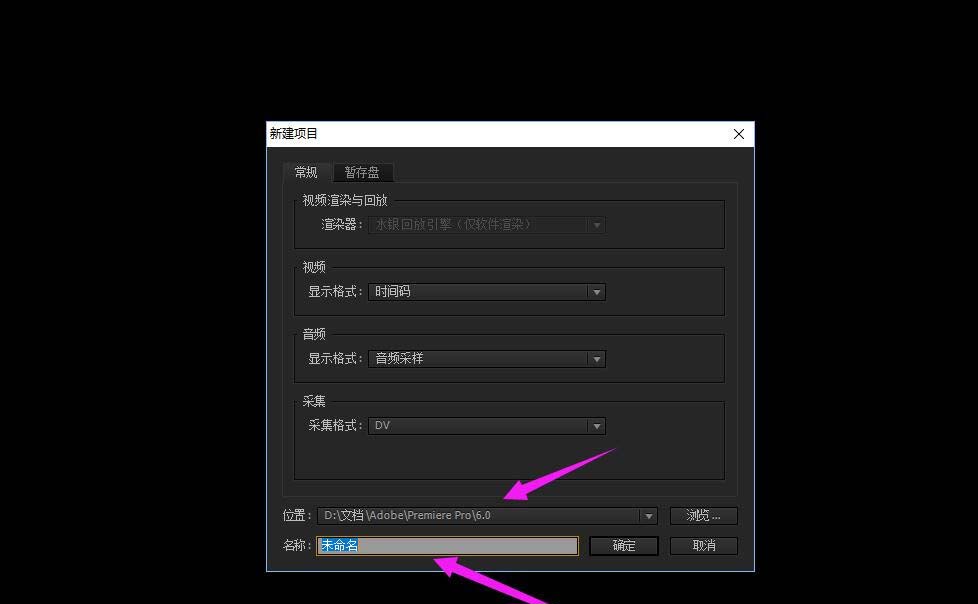The image size is (978, 604).
Task: Click the X icon to close the dialog
Action: point(738,133)
